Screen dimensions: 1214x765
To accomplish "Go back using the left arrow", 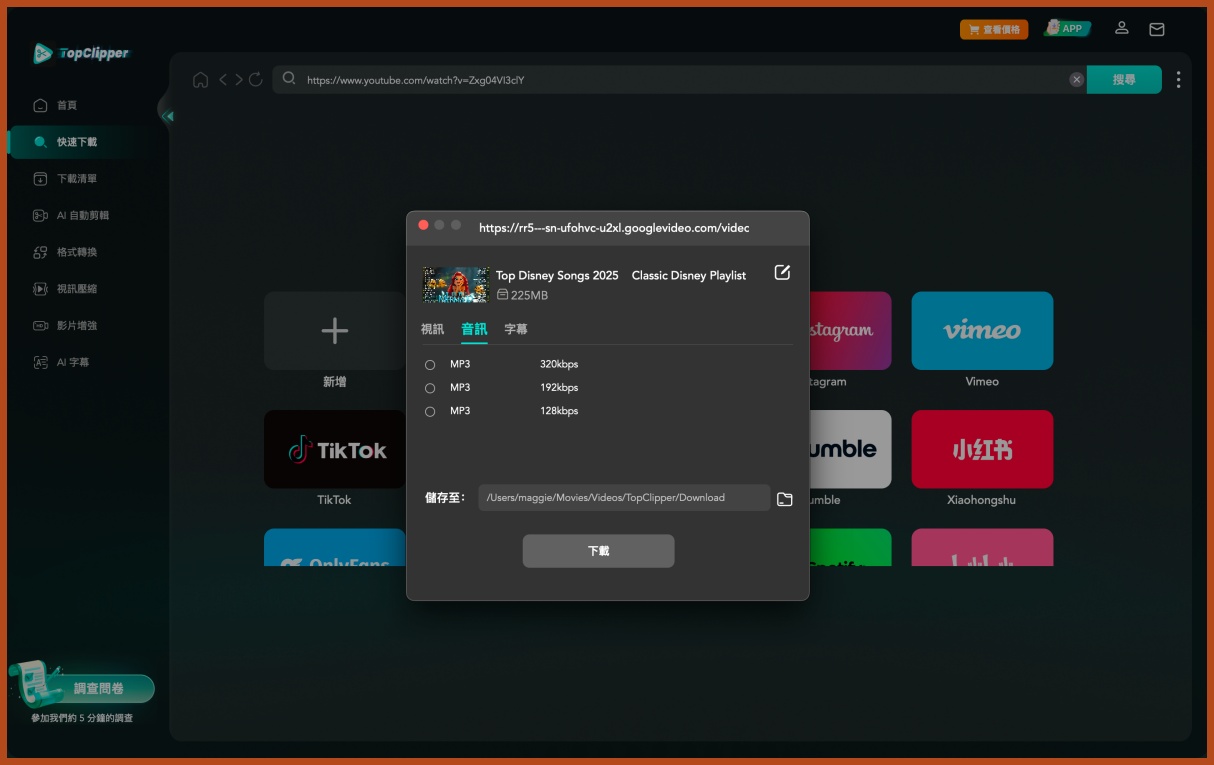I will click(x=224, y=80).
